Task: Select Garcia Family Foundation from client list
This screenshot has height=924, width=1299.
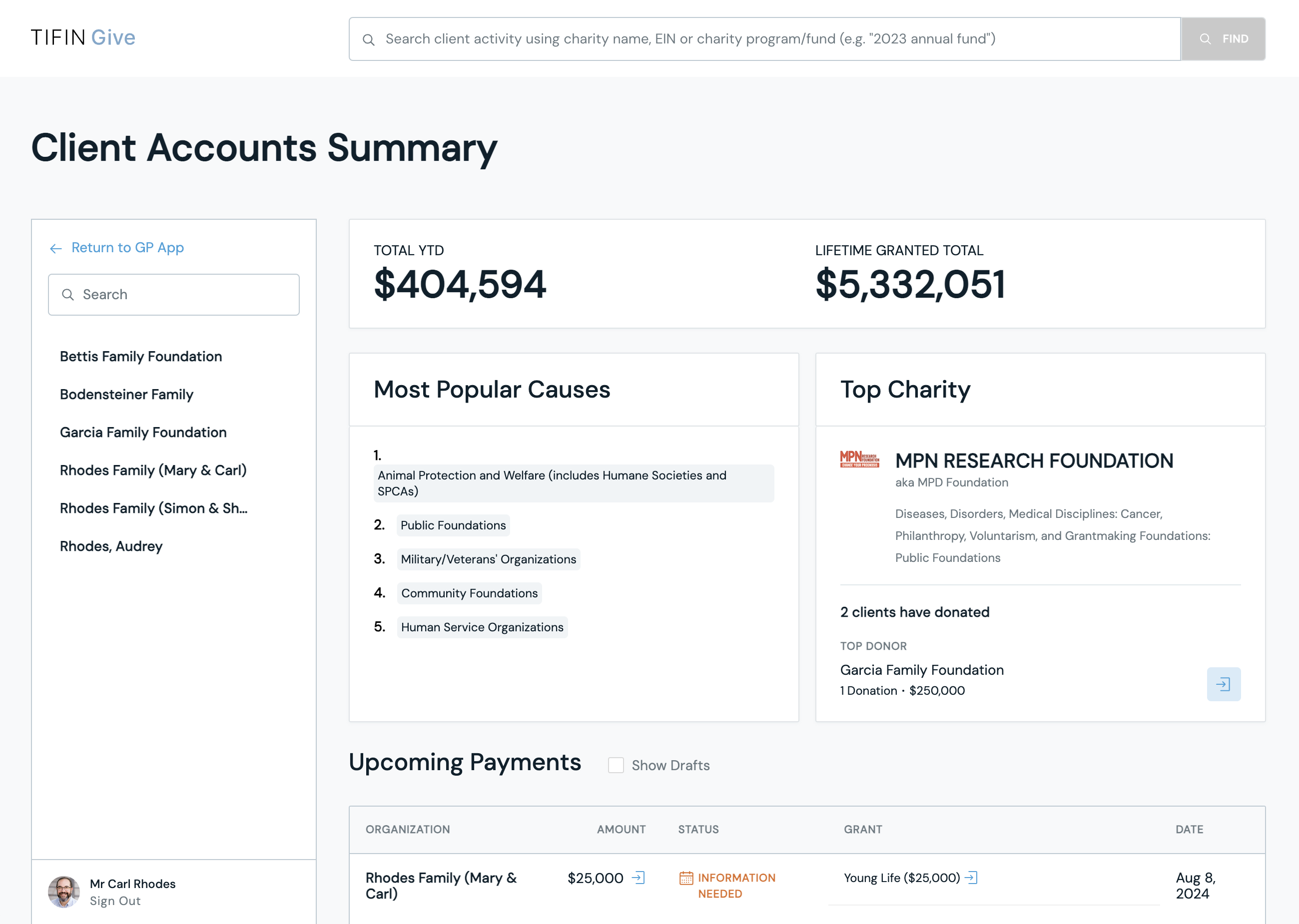Action: 143,432
